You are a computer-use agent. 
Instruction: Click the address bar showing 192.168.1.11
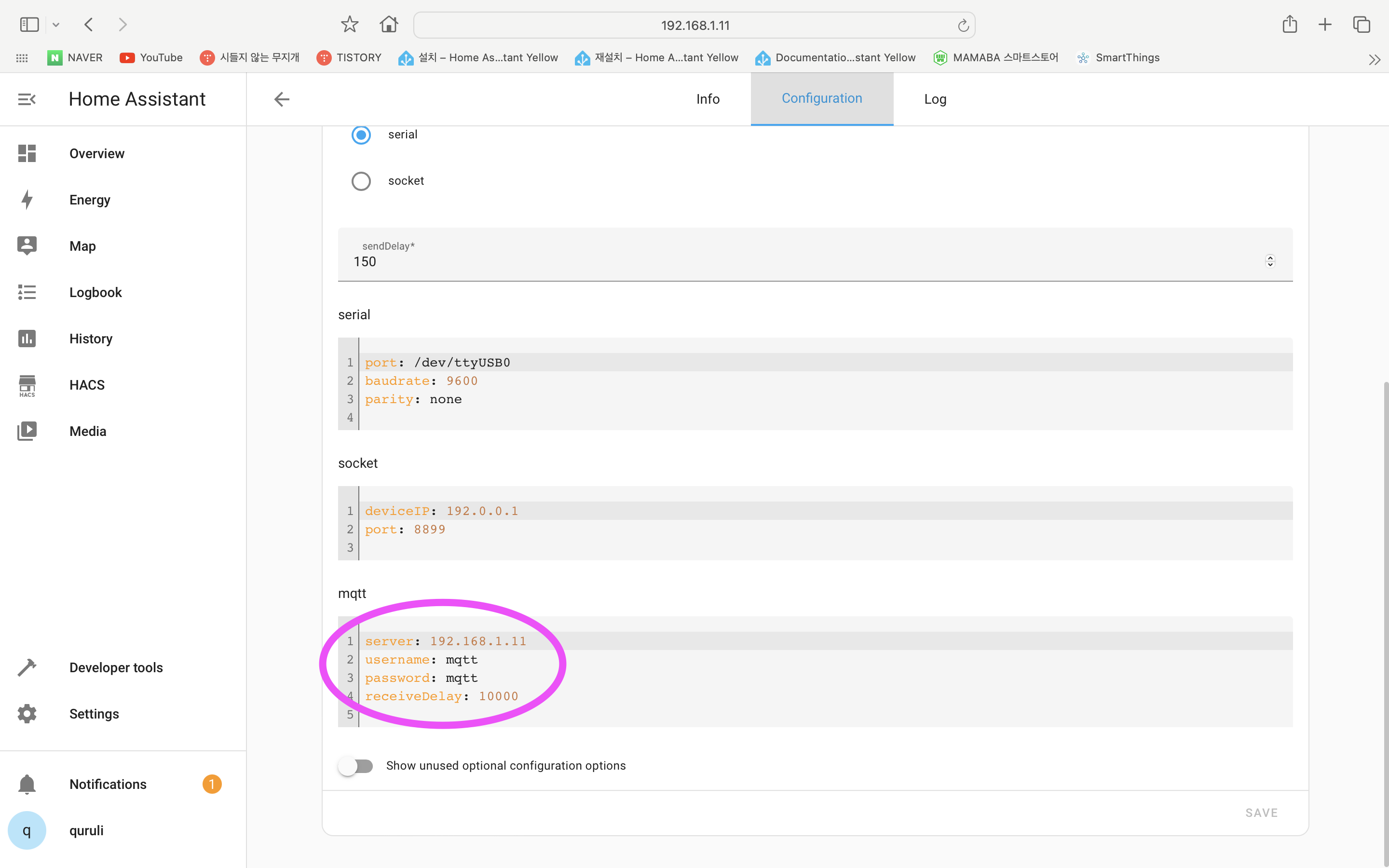694,25
